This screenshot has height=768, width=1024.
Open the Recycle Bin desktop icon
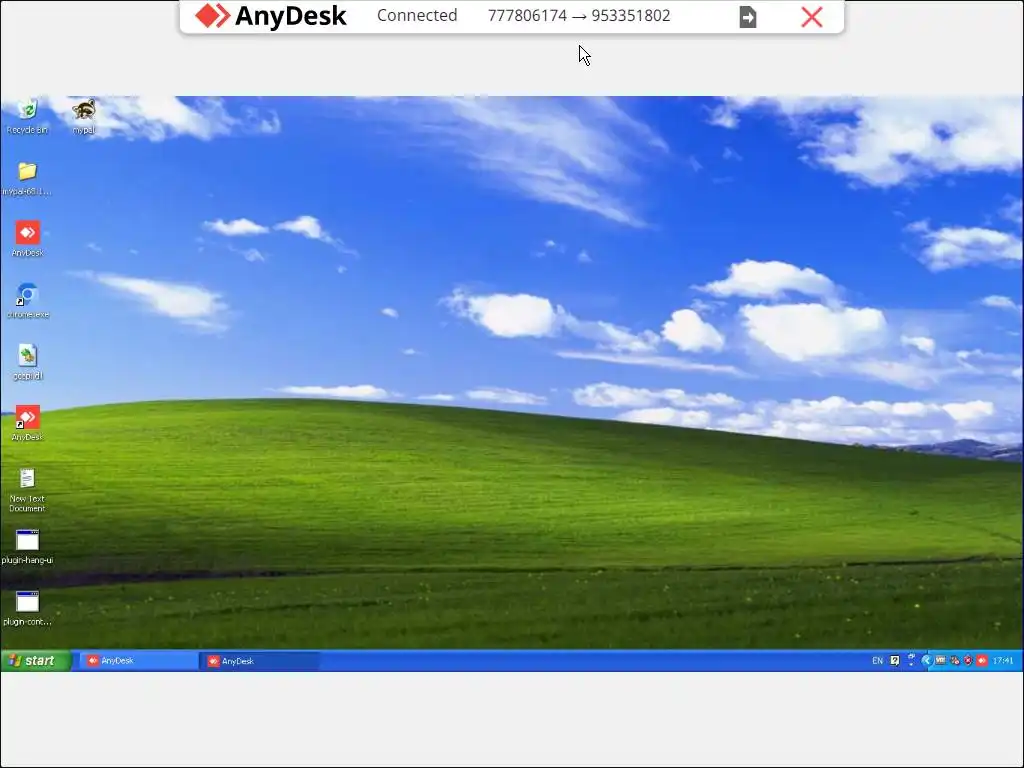point(27,116)
